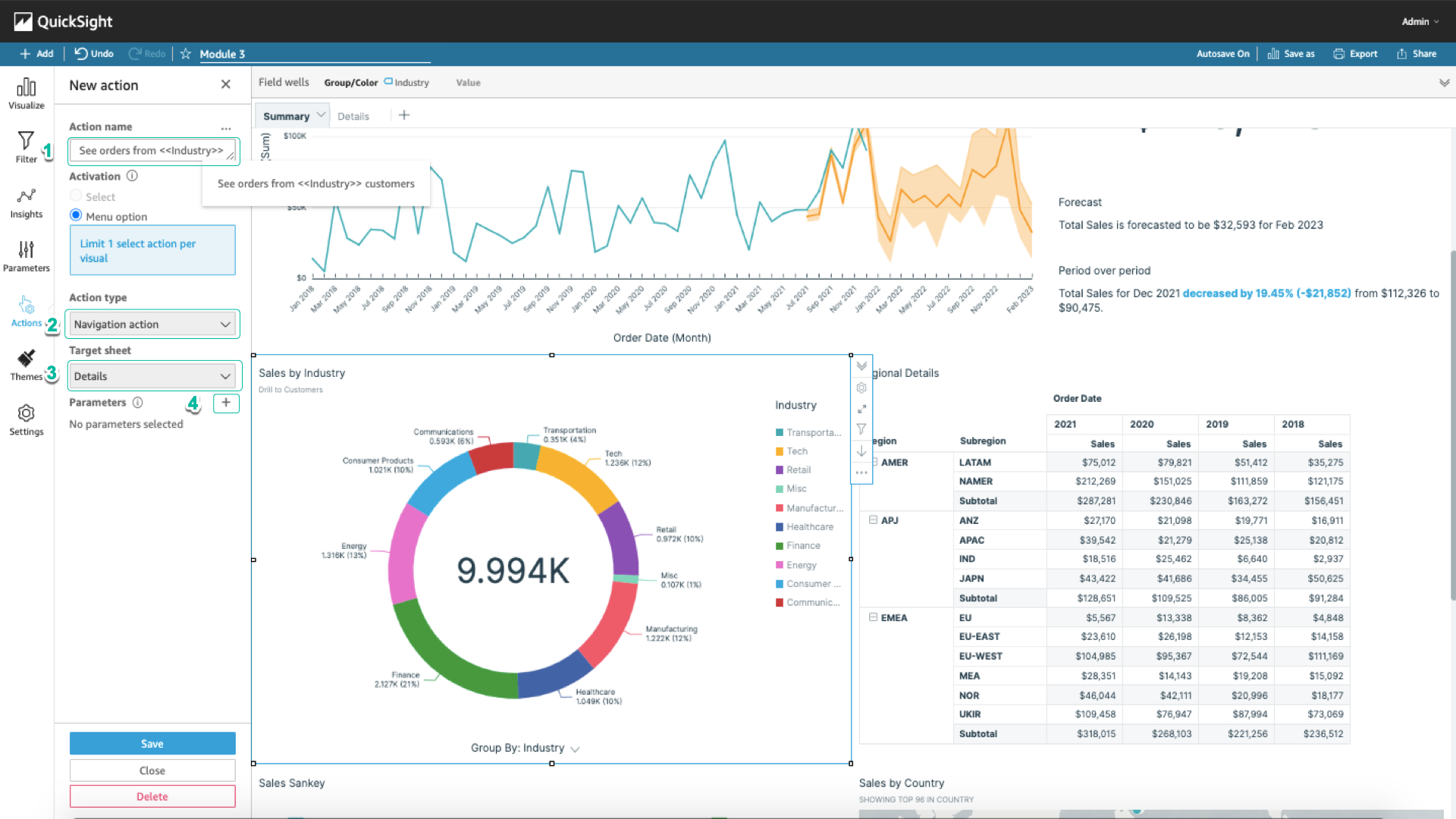Screen dimensions: 1456x819
Task: Click the Sales by Country visual title
Action: [x=902, y=783]
